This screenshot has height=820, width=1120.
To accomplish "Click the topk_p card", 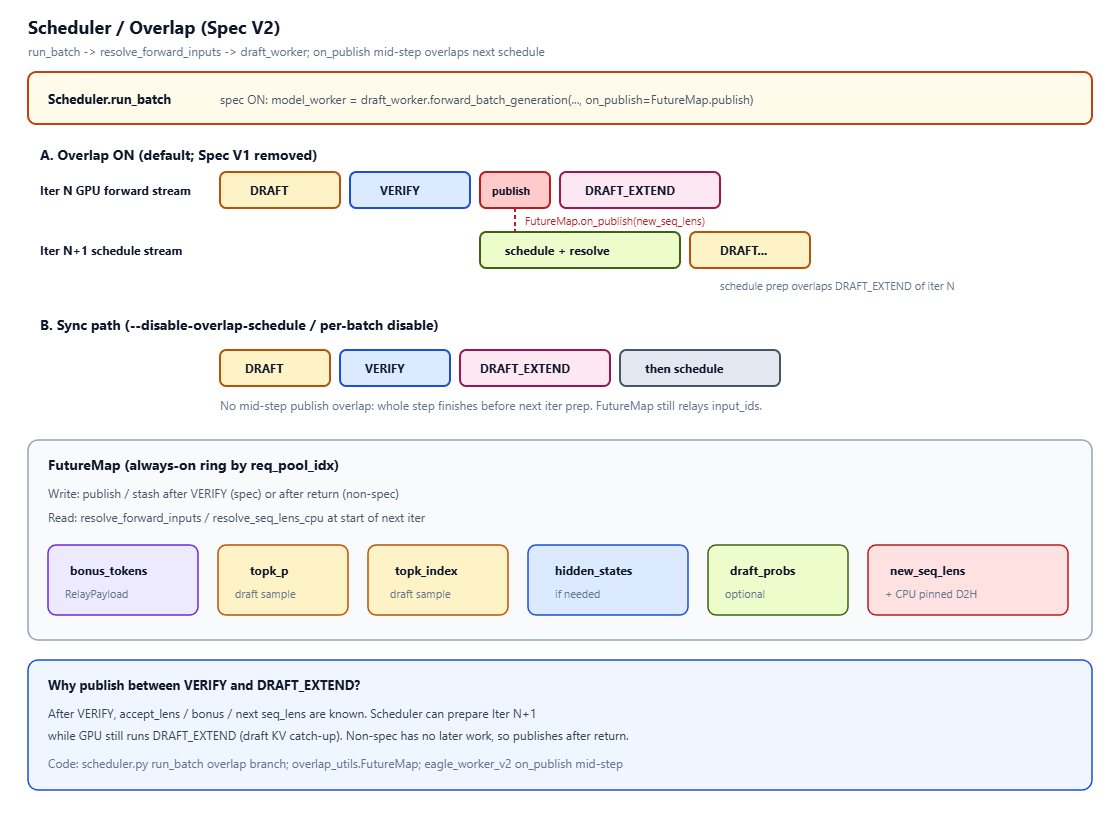I will pyautogui.click(x=283, y=580).
